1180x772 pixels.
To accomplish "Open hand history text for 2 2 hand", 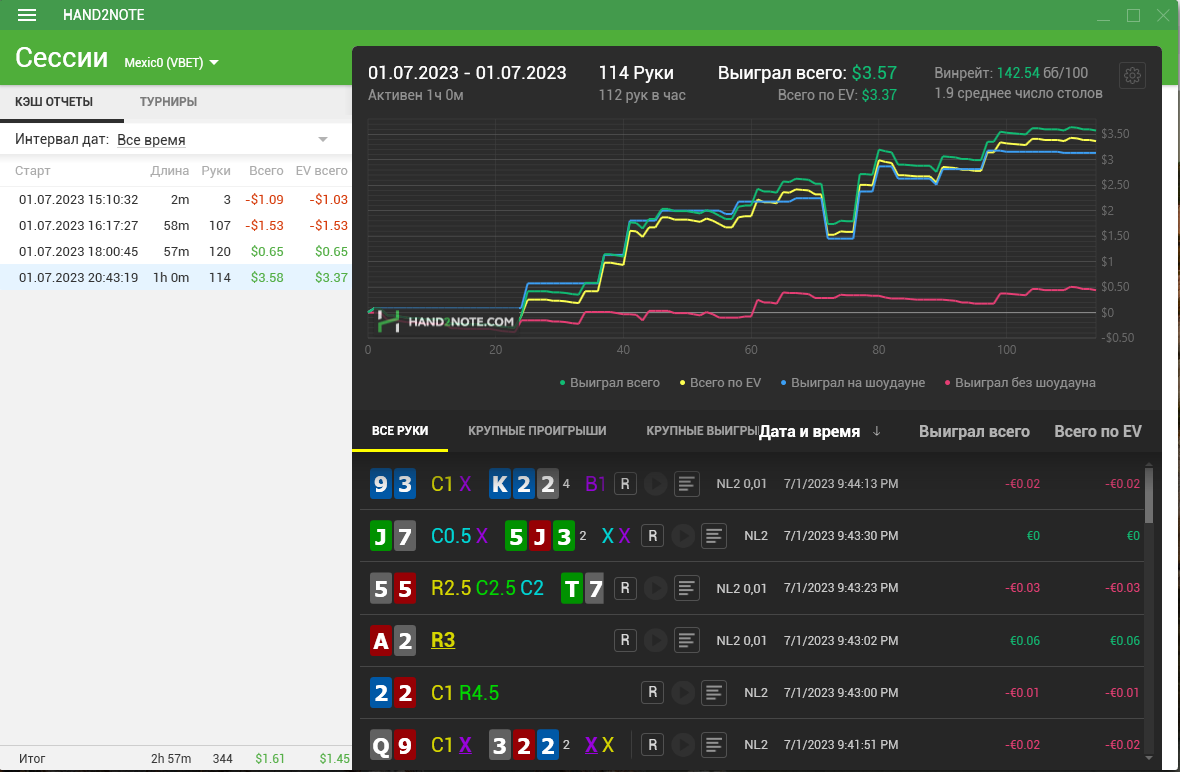I will click(713, 692).
